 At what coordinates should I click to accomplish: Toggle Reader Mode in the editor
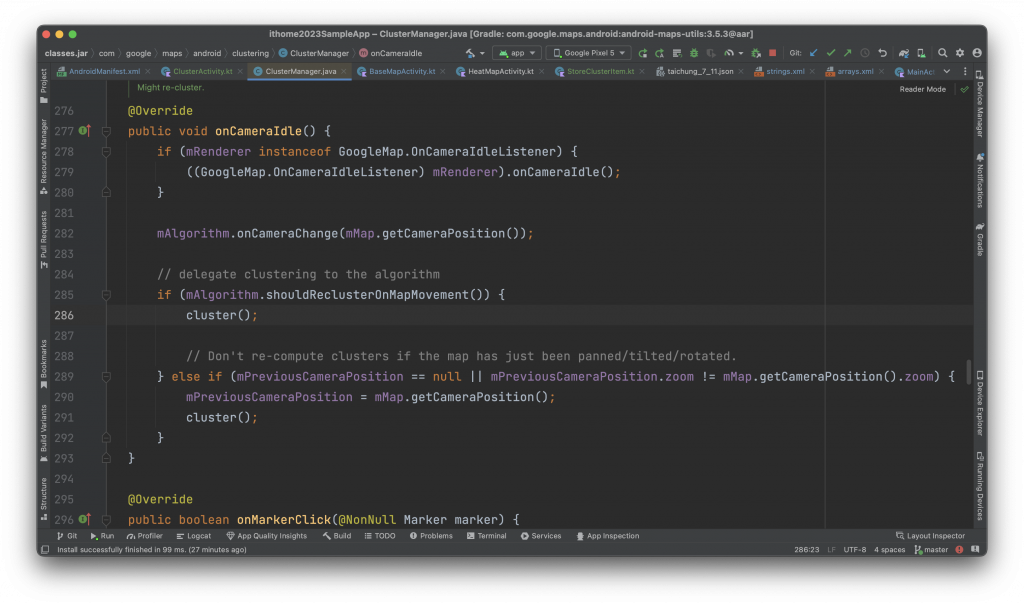click(922, 90)
